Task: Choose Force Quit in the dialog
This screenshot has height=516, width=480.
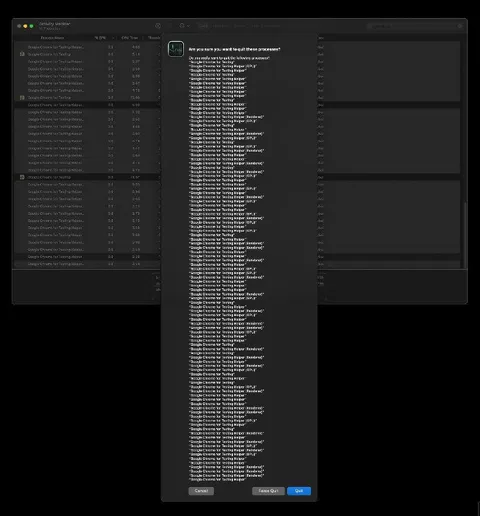Action: coord(268,491)
